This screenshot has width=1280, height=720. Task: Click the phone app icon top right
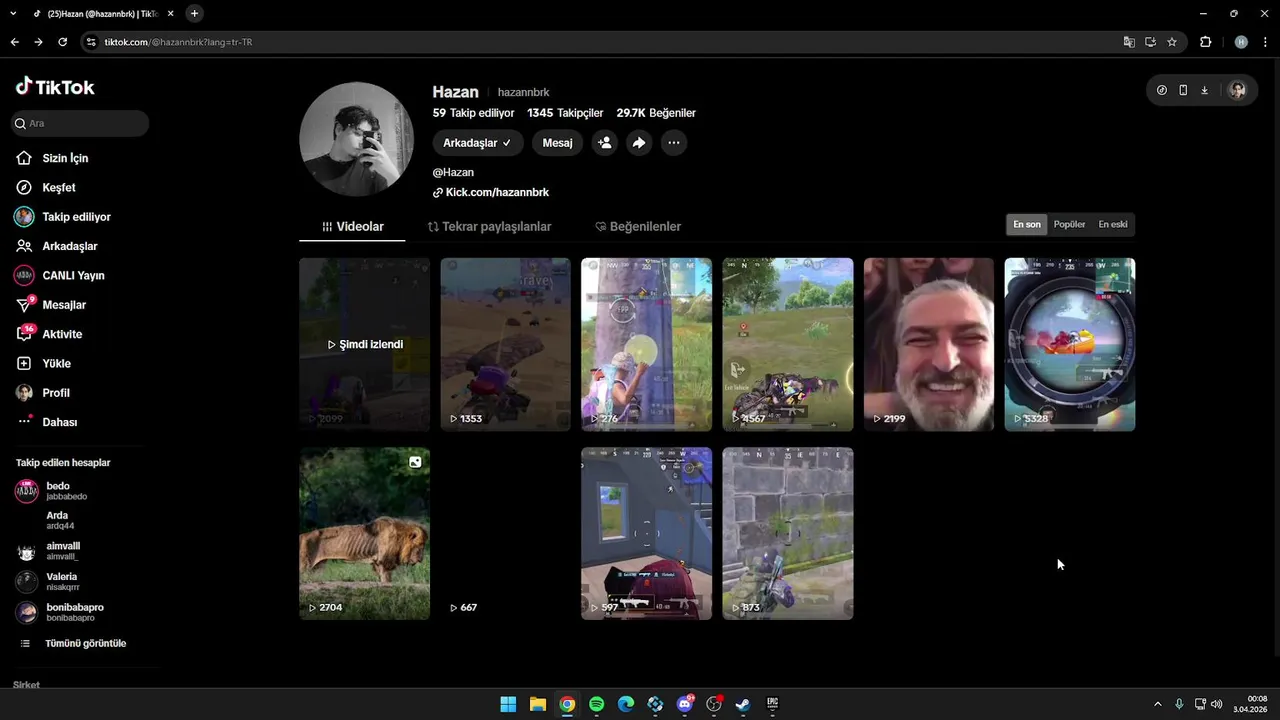click(x=1183, y=90)
